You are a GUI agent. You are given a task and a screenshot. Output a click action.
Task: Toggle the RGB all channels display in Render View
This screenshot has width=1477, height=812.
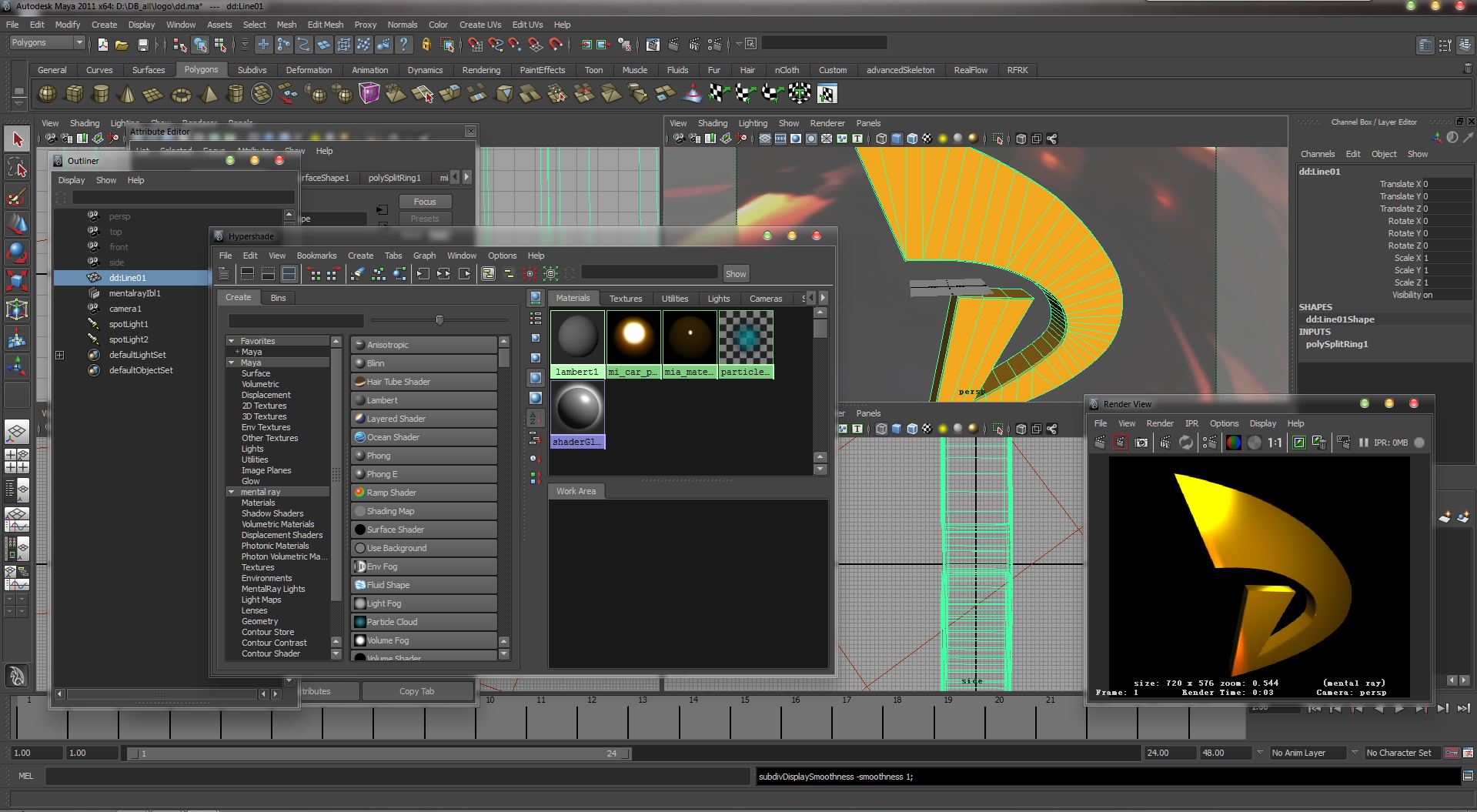(x=1233, y=443)
